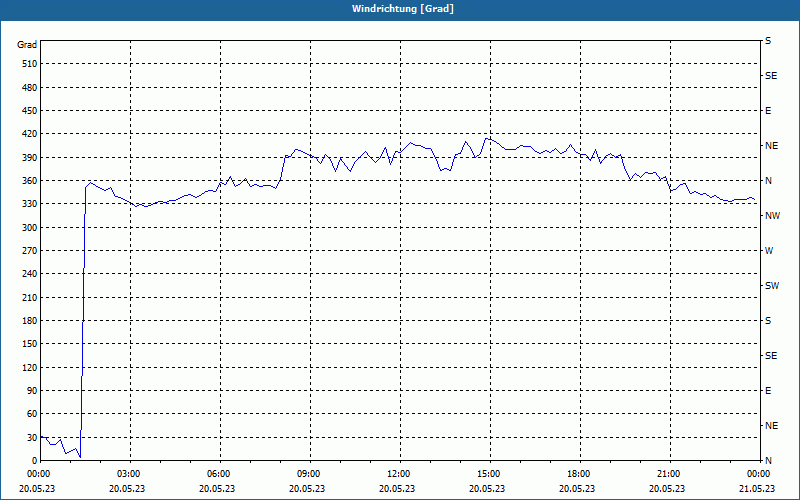
Task: Click the 240 y-axis tick label
Action: (x=30, y=274)
